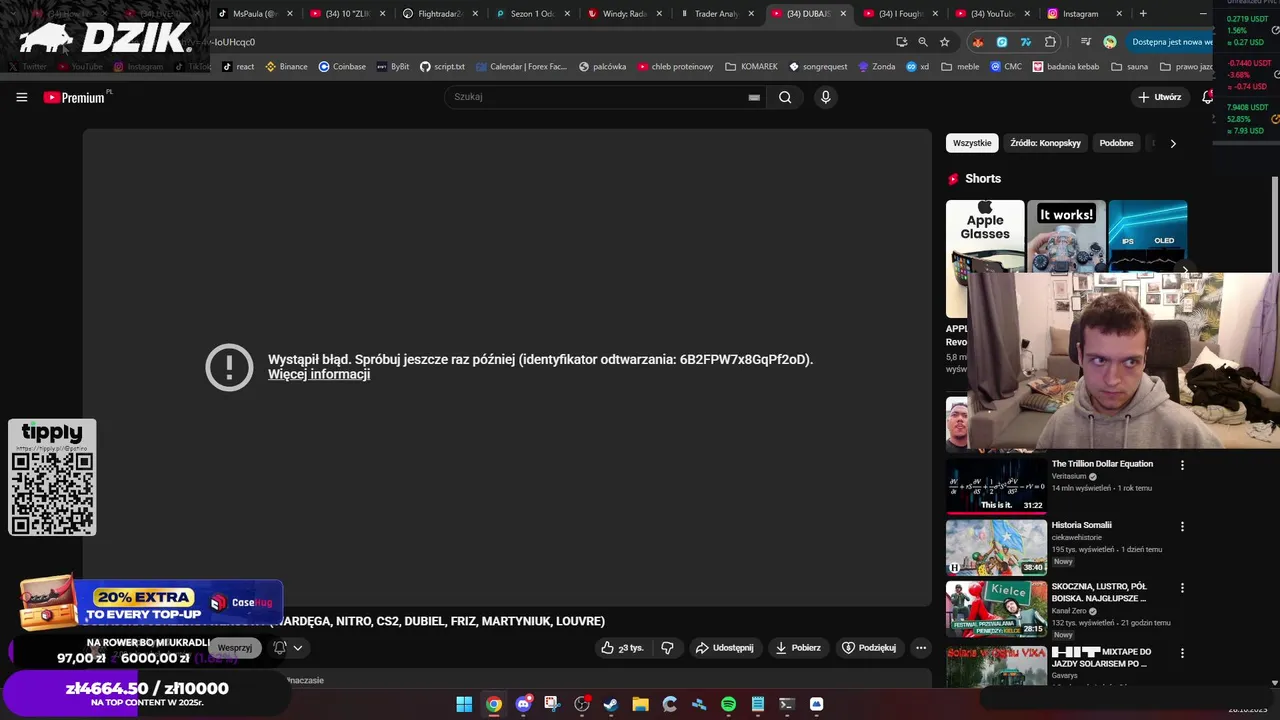
Task: Click the Wesprzyj join button
Action: (x=235, y=648)
